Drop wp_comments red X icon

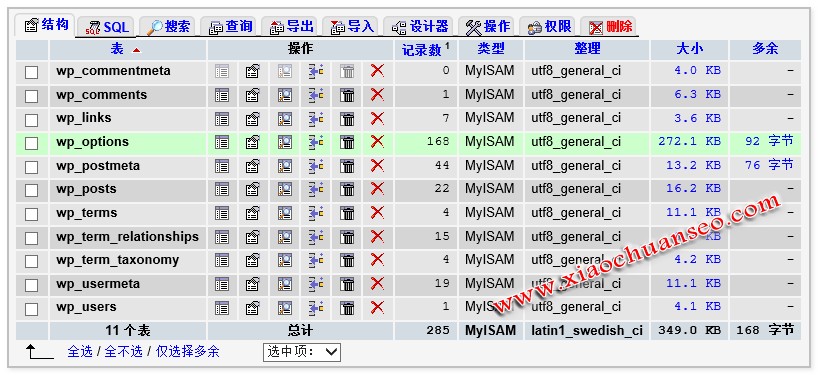tap(377, 95)
